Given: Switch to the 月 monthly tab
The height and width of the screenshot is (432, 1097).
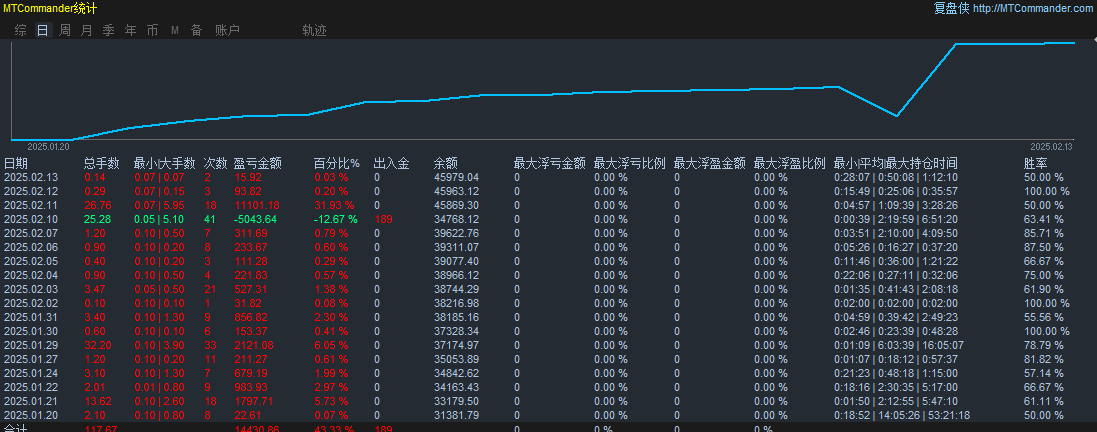Looking at the screenshot, I should [x=87, y=30].
